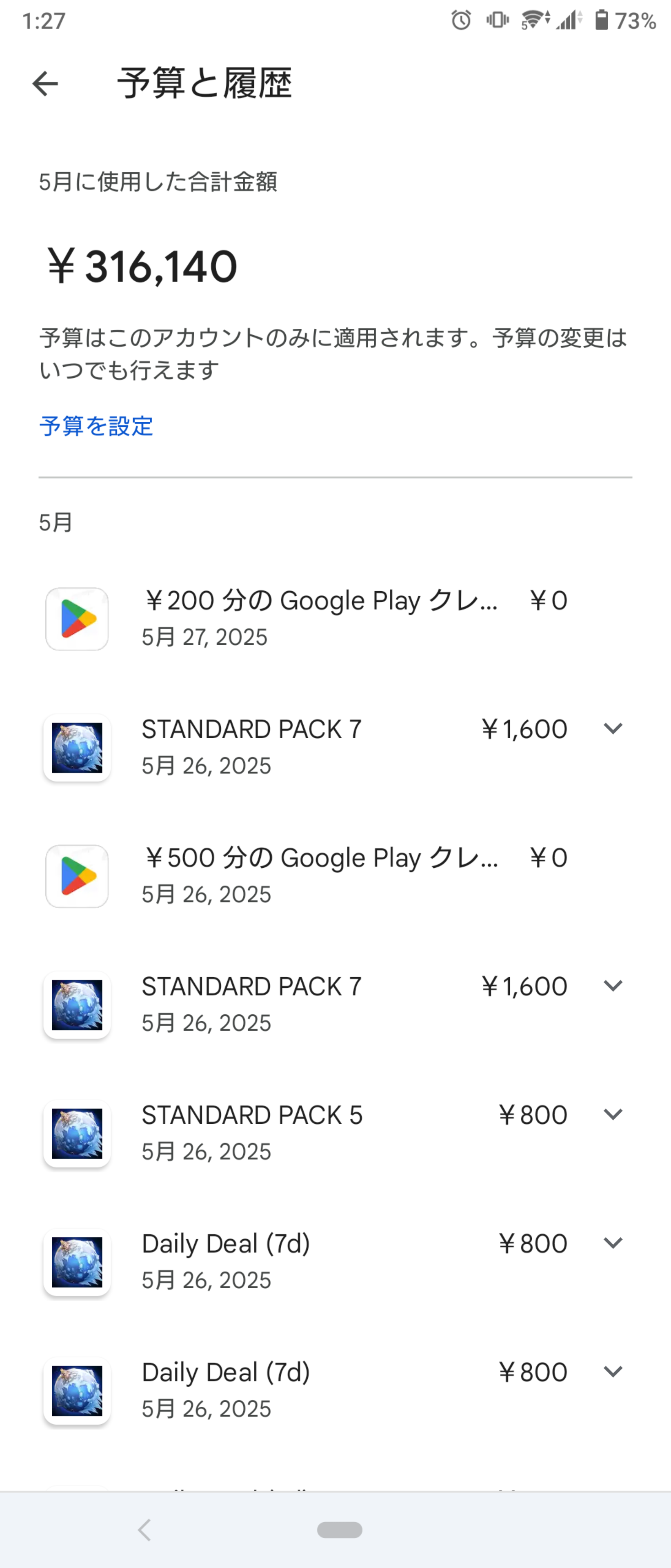Select the STANDARD PACK 5 entry title
The height and width of the screenshot is (1568, 671).
pyautogui.click(x=252, y=1115)
